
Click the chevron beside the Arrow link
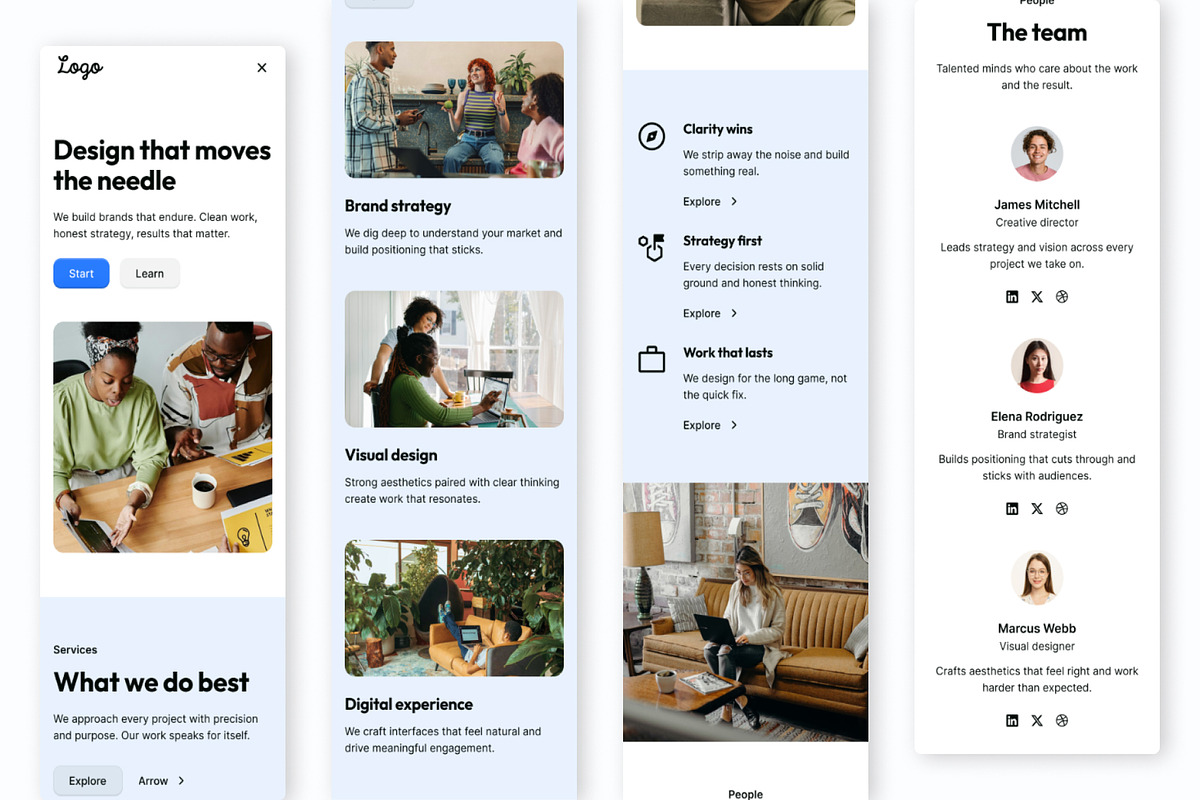pos(181,781)
